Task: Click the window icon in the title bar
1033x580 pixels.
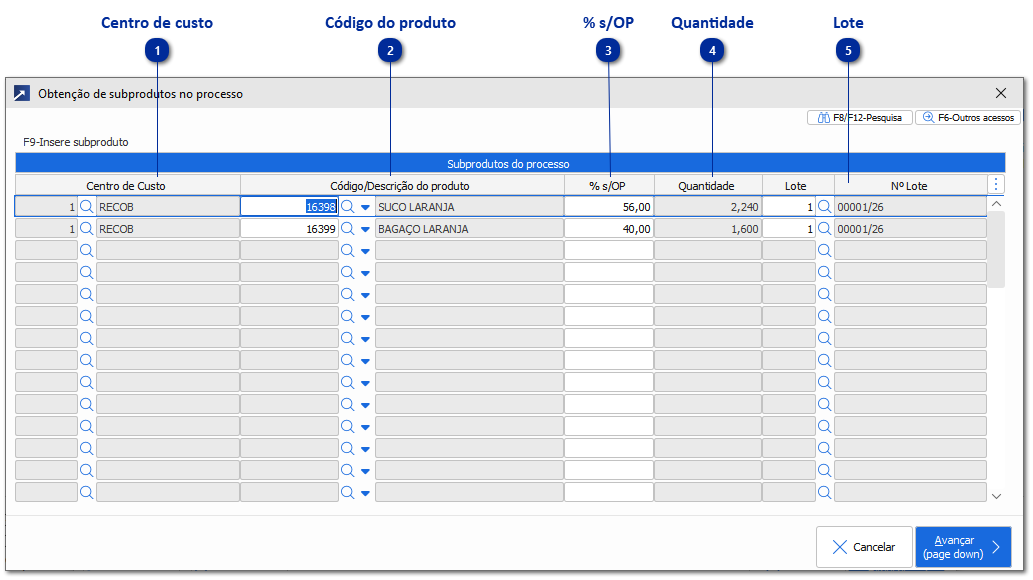Action: pos(22,94)
